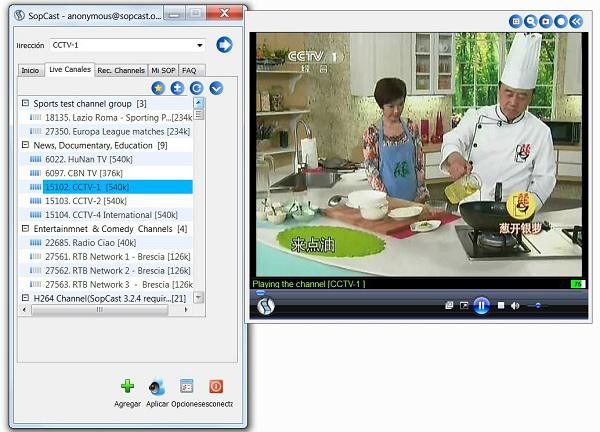
Task: Click the playlist windows icon in player controls
Action: tap(449, 305)
